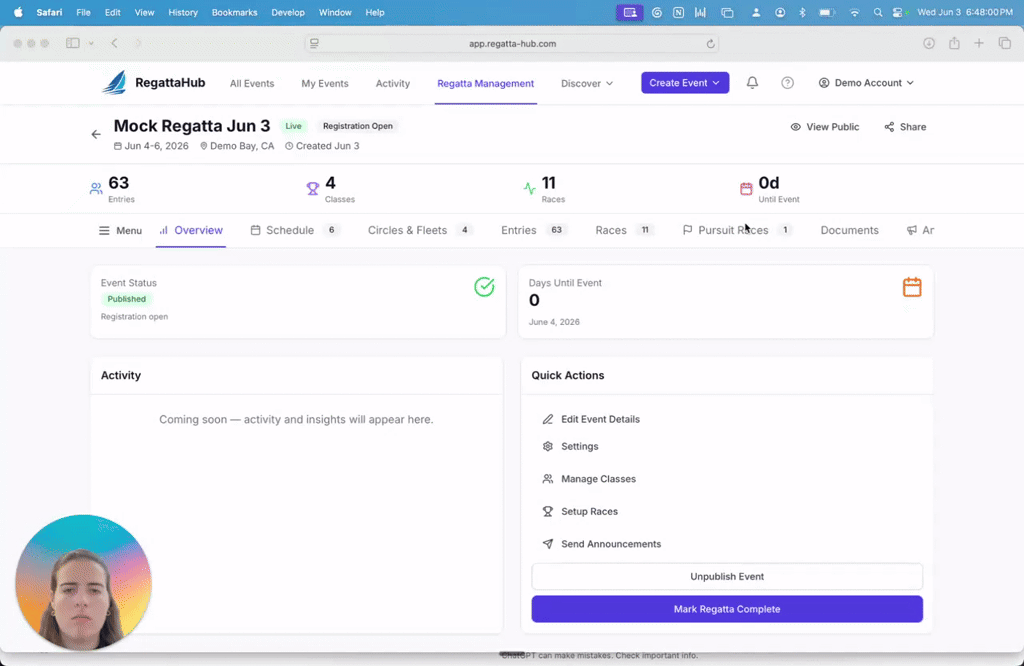
Task: Click Setup Races label
Action: [x=589, y=511]
